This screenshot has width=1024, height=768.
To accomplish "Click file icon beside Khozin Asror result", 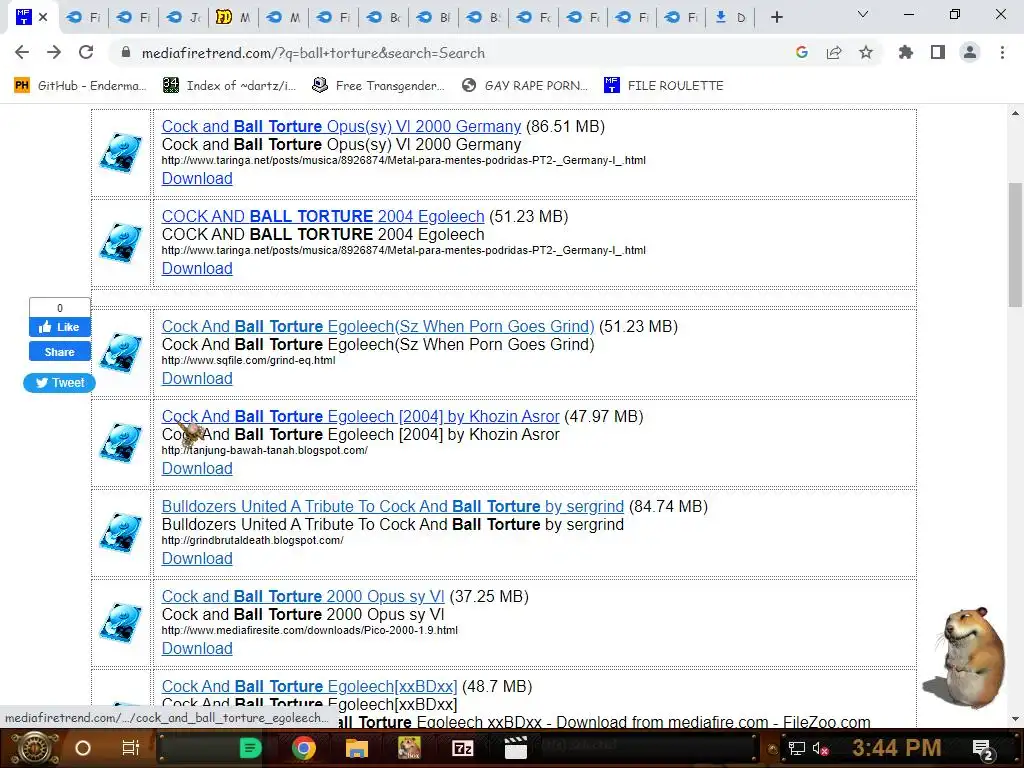I will coord(121,443).
